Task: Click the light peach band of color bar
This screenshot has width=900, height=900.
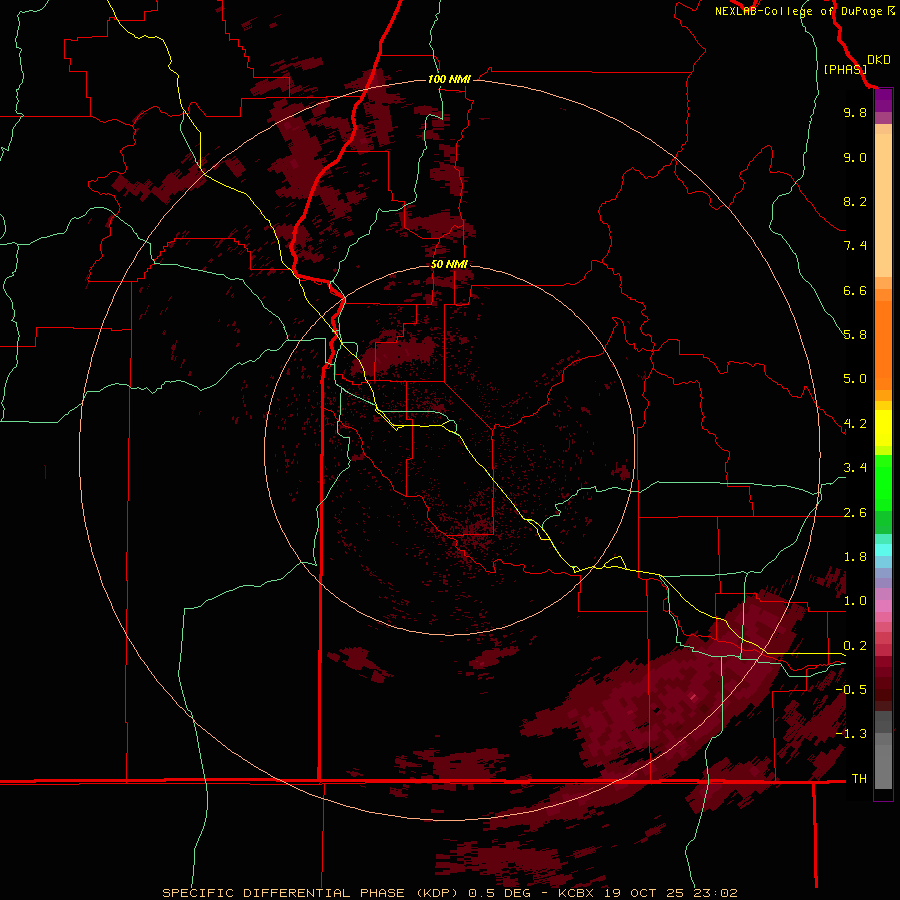Action: tap(883, 205)
